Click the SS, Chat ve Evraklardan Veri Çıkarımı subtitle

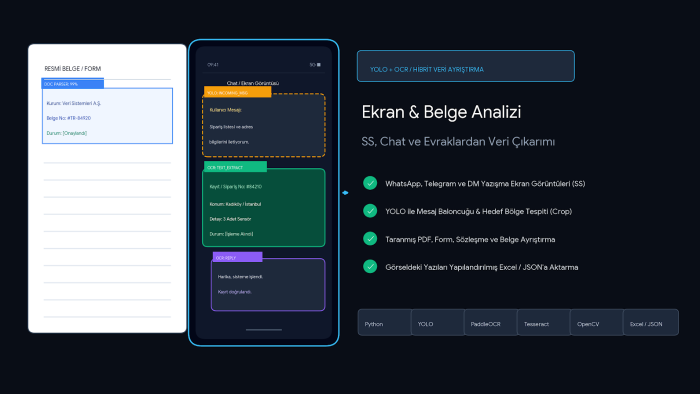458,142
